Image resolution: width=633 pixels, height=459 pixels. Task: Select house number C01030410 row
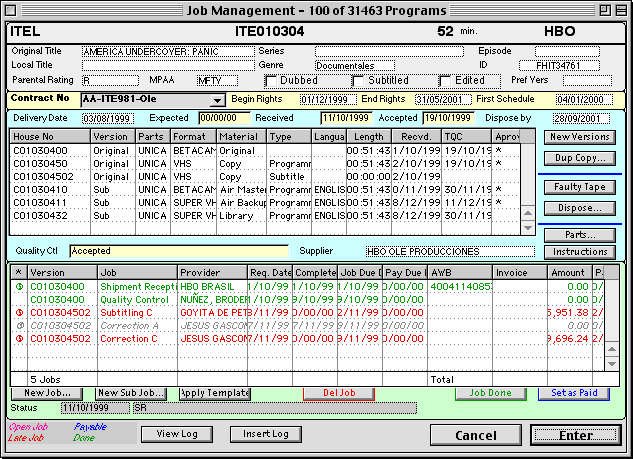(x=265, y=189)
